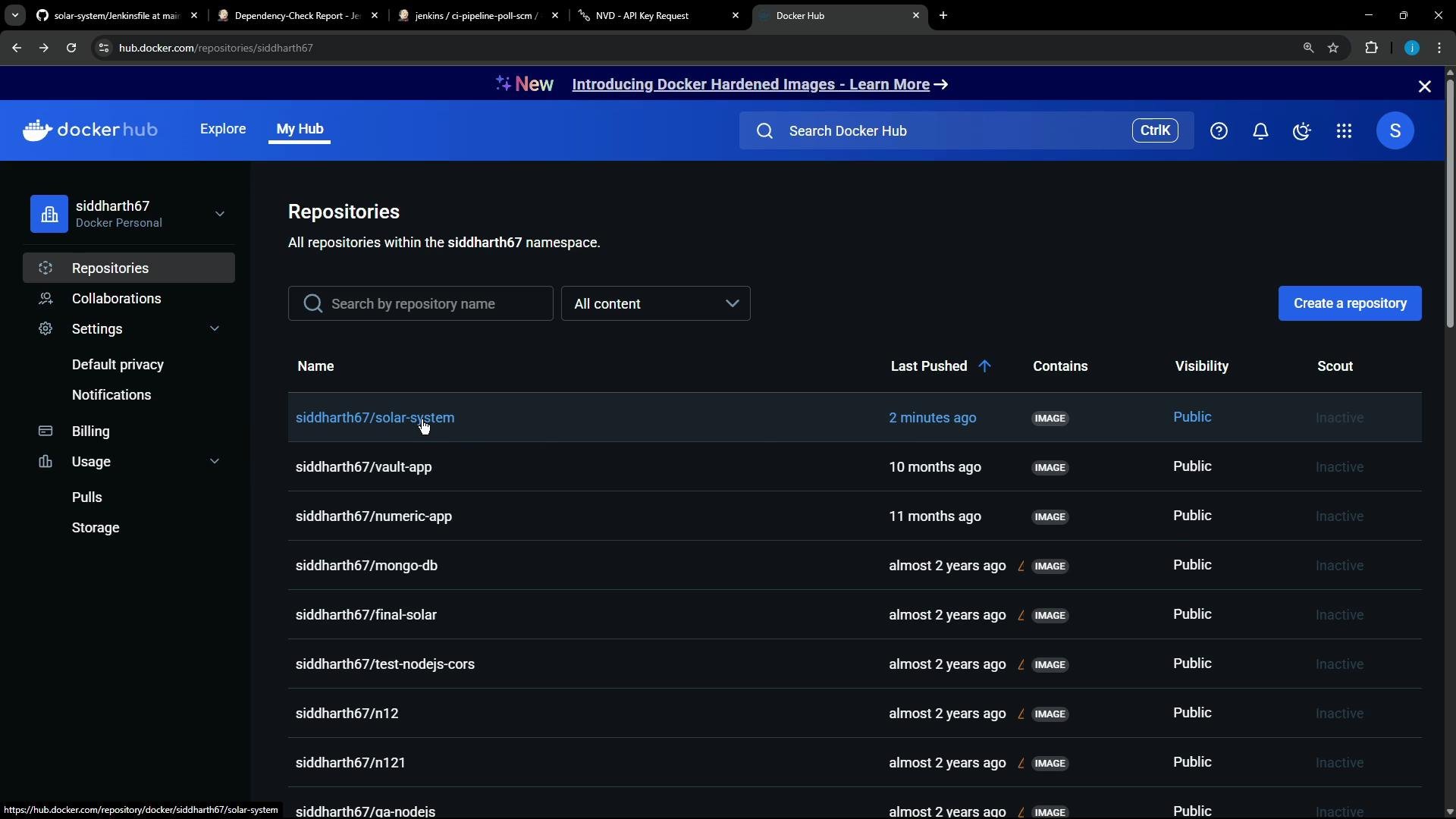Switch to solar-system Jenkinsfile browser tab
The width and height of the screenshot is (1456, 819).
coord(117,15)
